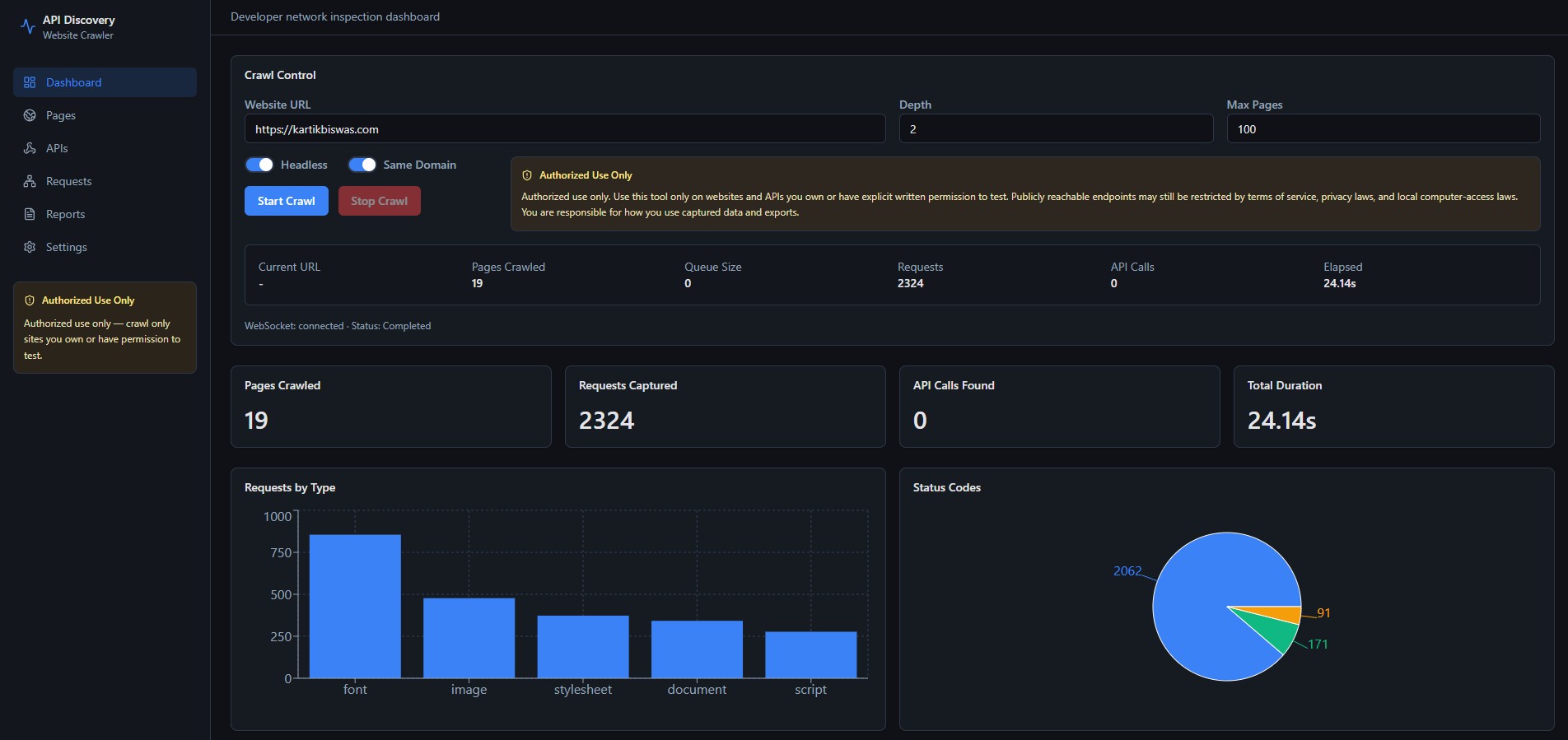Toggle the Headless switch
The image size is (1568, 740).
[x=259, y=165]
